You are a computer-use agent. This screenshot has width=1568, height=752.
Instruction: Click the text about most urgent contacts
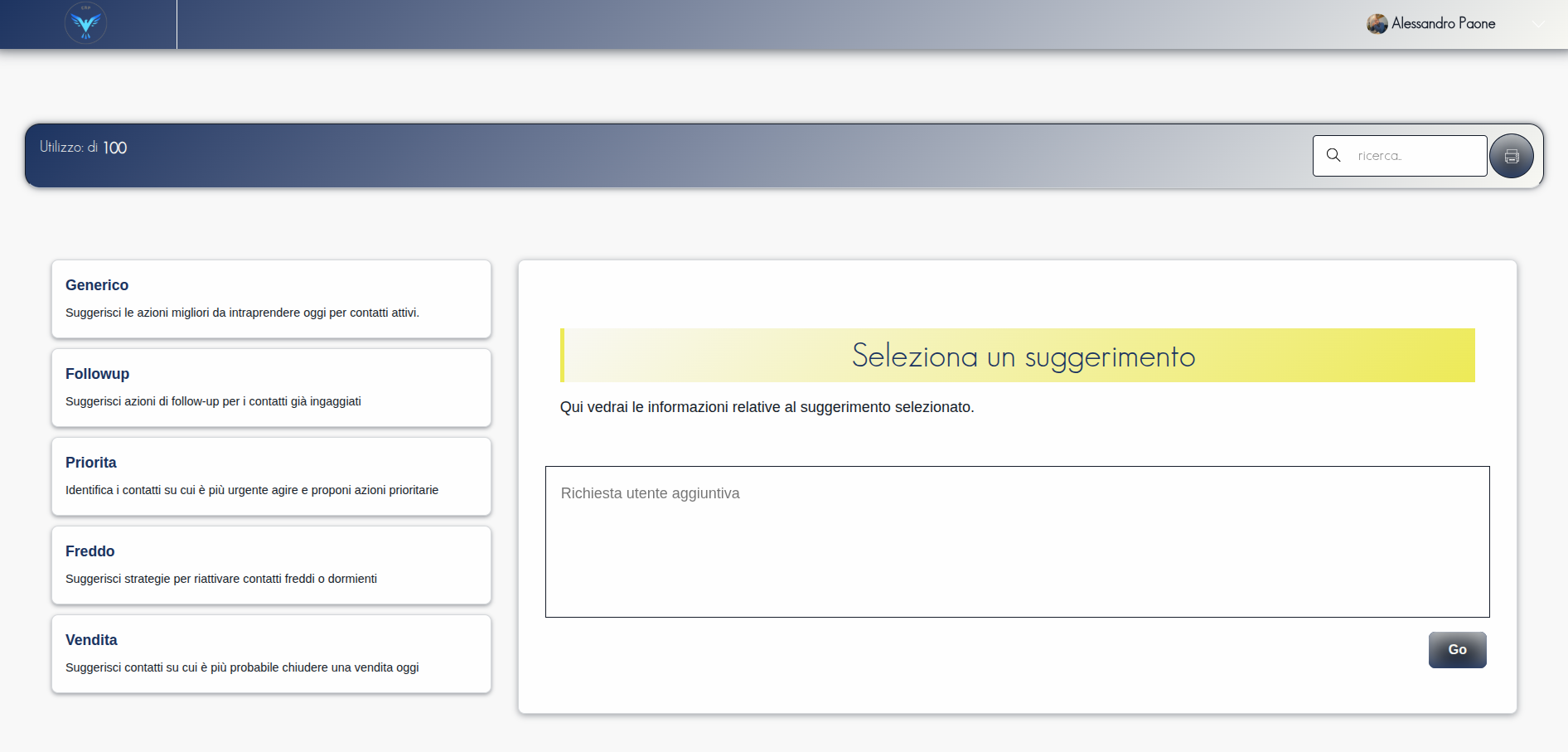[x=252, y=490]
